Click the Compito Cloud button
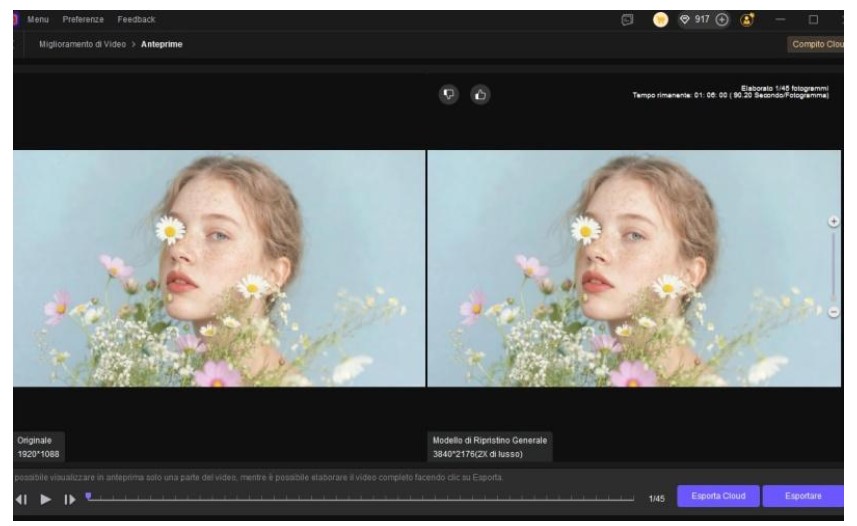The height and width of the screenshot is (526, 857). pyautogui.click(x=816, y=44)
